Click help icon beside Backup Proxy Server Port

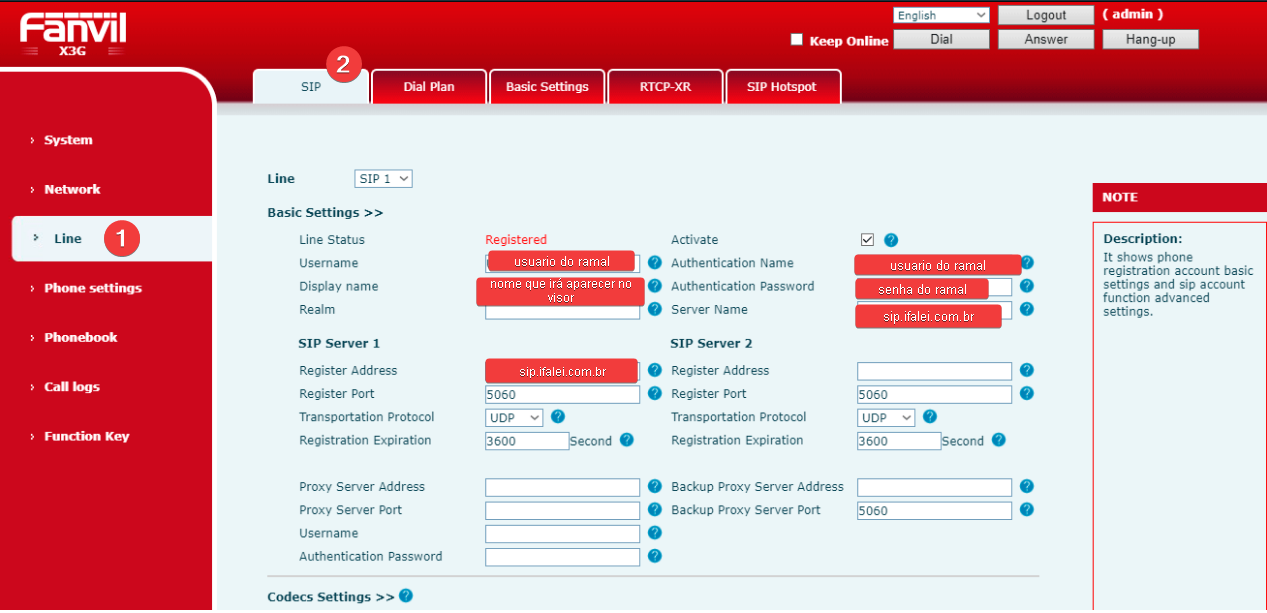click(1027, 510)
